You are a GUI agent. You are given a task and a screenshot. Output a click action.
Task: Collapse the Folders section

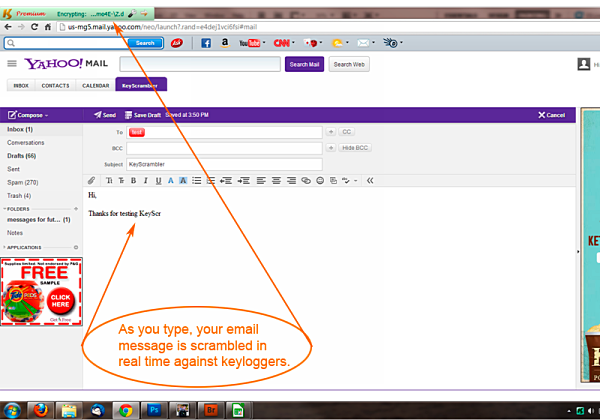(4, 209)
